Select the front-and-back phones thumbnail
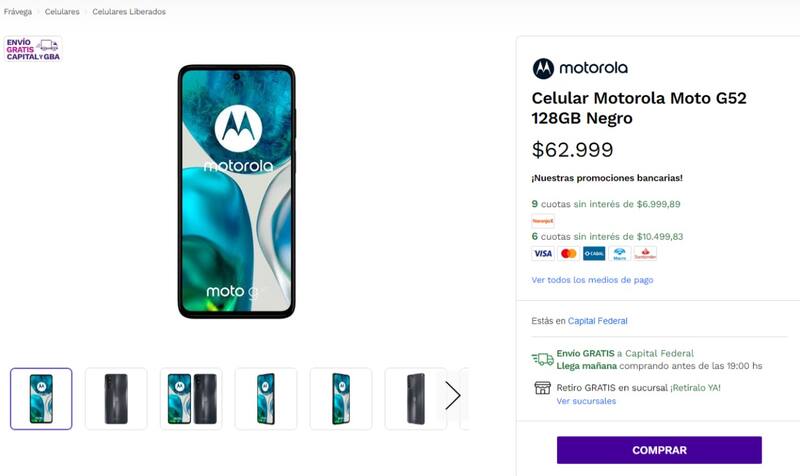This screenshot has height=476, width=800. pos(191,398)
